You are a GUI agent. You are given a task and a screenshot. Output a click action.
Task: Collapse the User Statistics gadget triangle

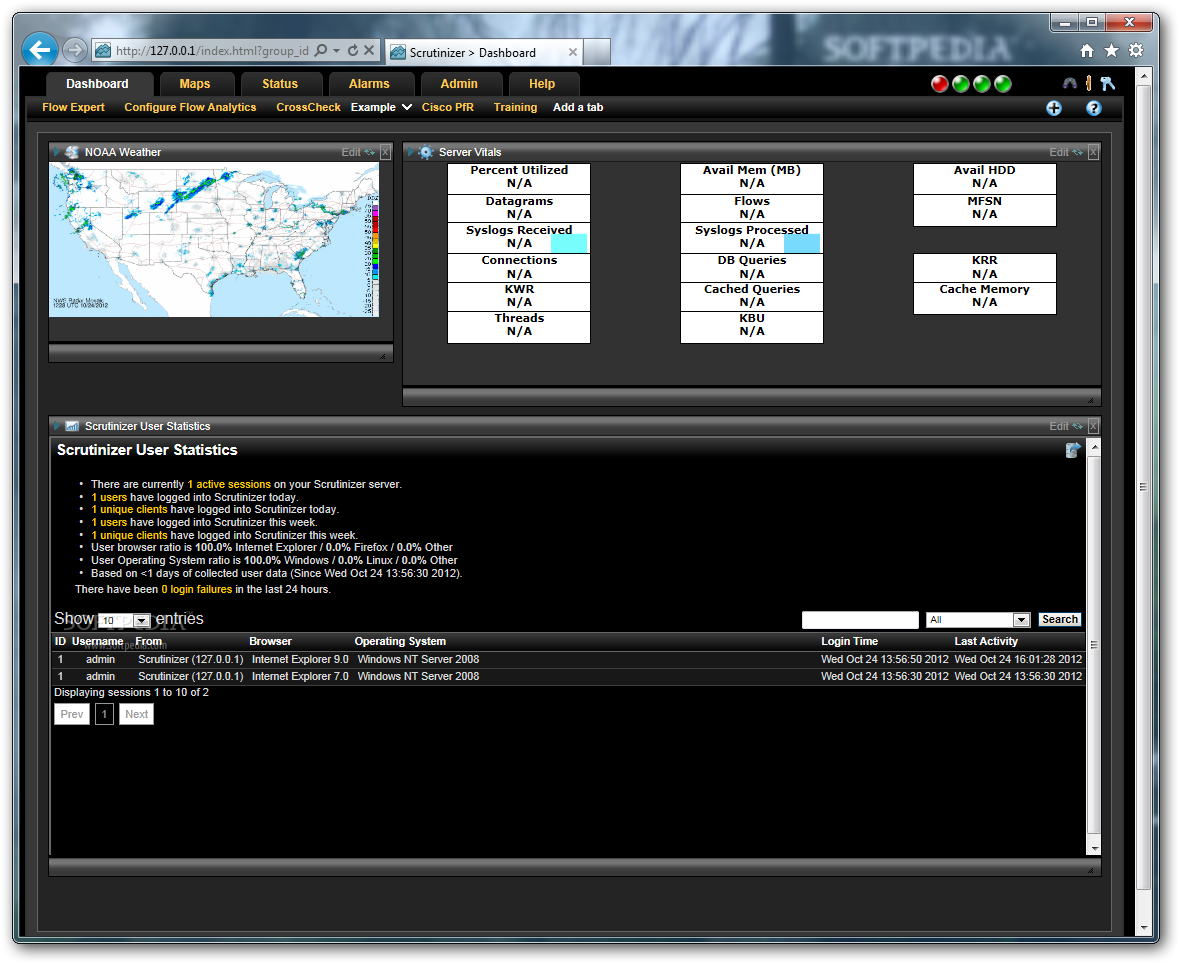pos(56,426)
